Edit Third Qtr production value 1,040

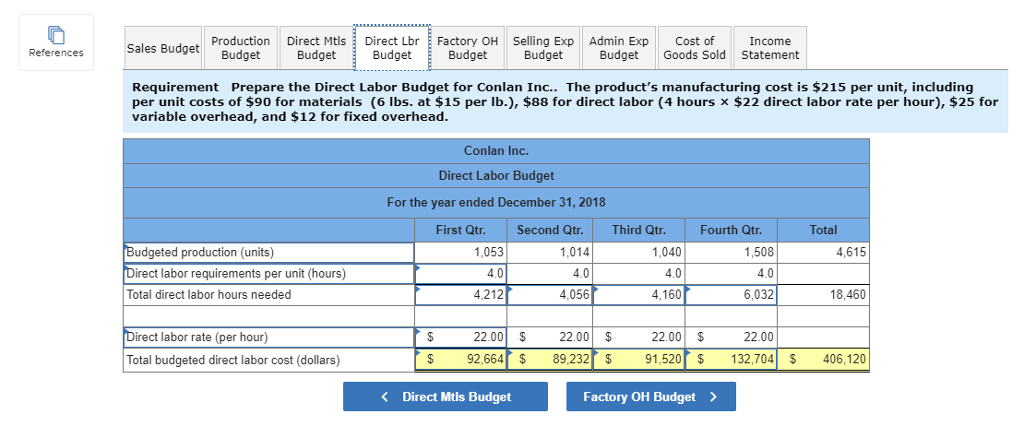[639, 253]
